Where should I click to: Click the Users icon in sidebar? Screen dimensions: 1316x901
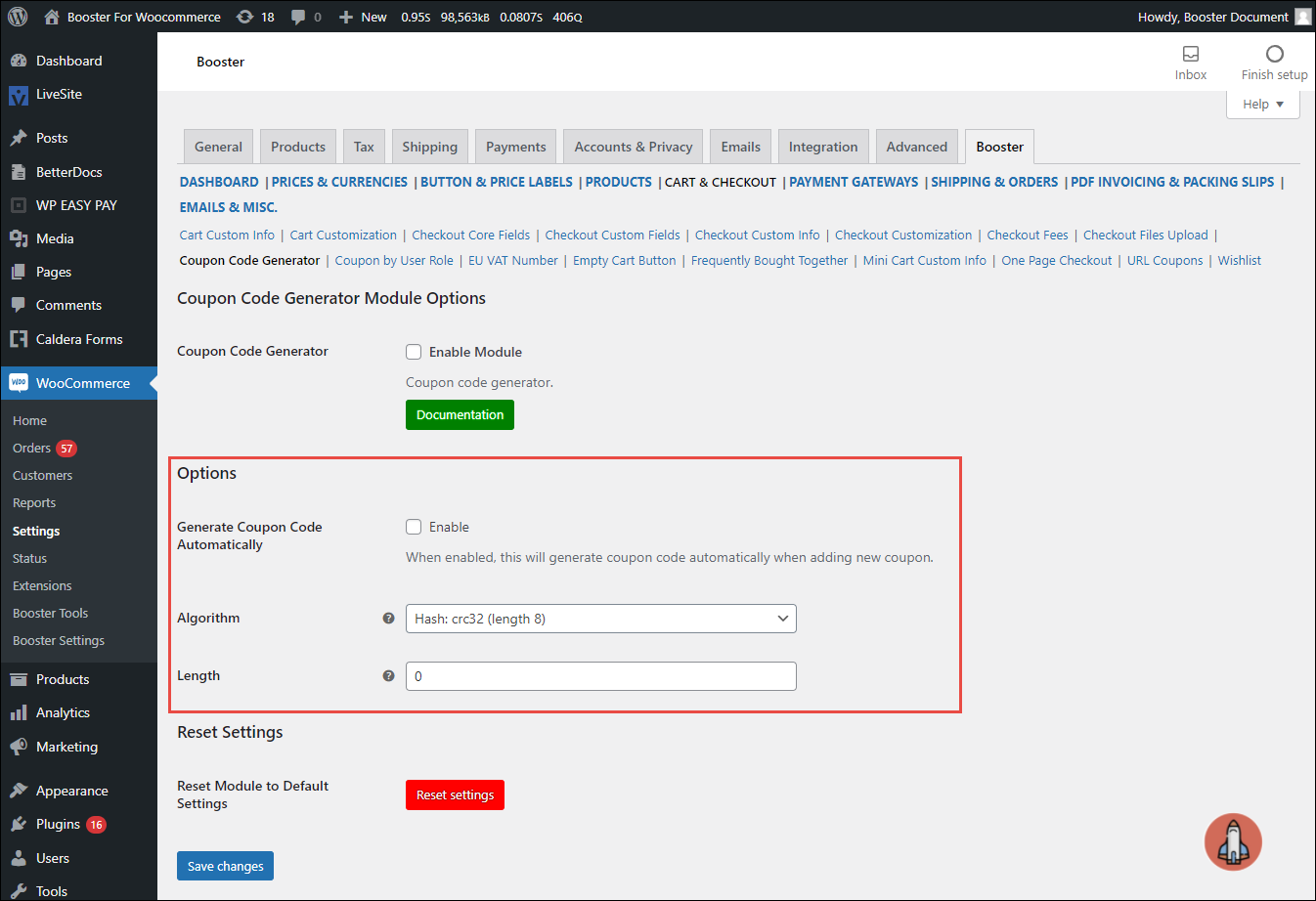(19, 858)
